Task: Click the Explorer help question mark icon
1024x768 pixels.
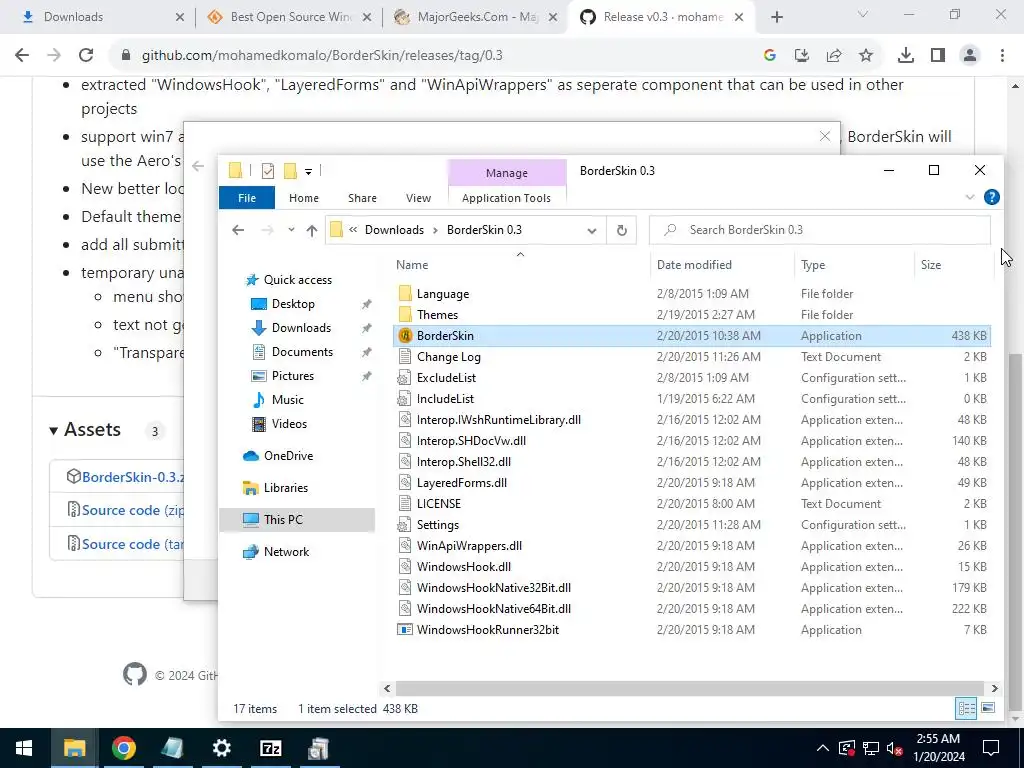Action: click(991, 197)
